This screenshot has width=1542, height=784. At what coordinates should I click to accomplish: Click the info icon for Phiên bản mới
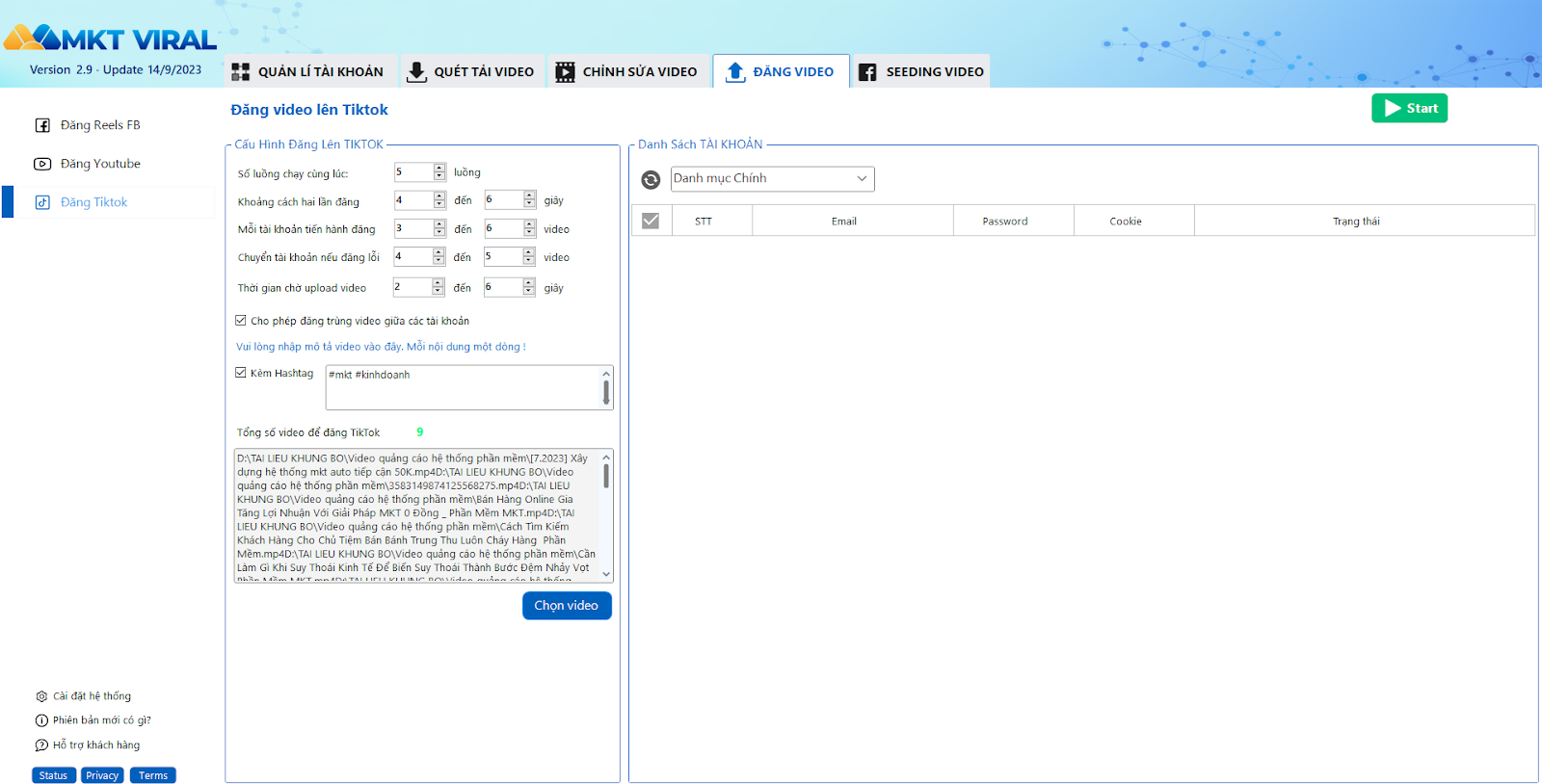[41, 720]
